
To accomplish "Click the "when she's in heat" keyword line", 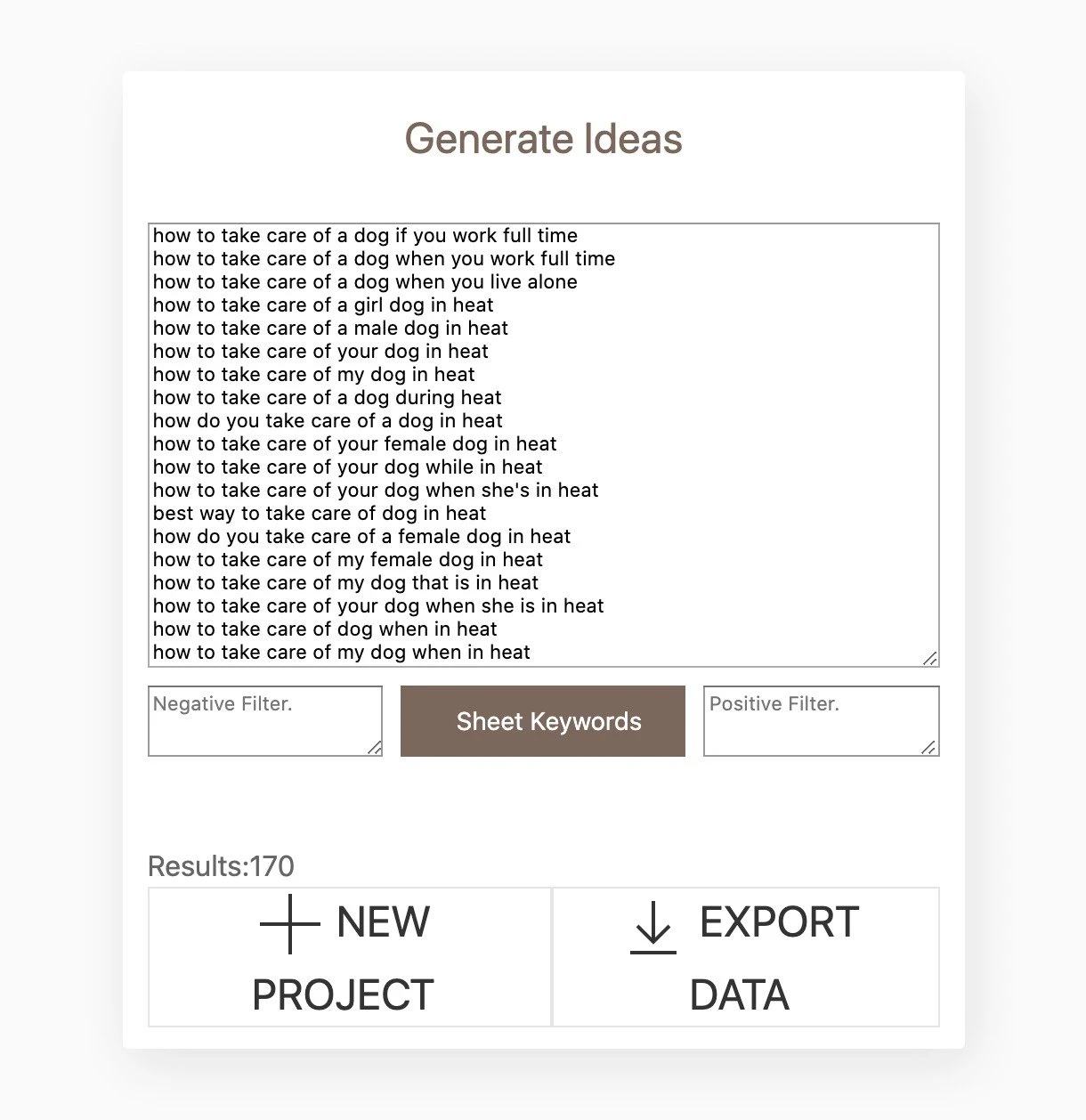I will click(376, 491).
